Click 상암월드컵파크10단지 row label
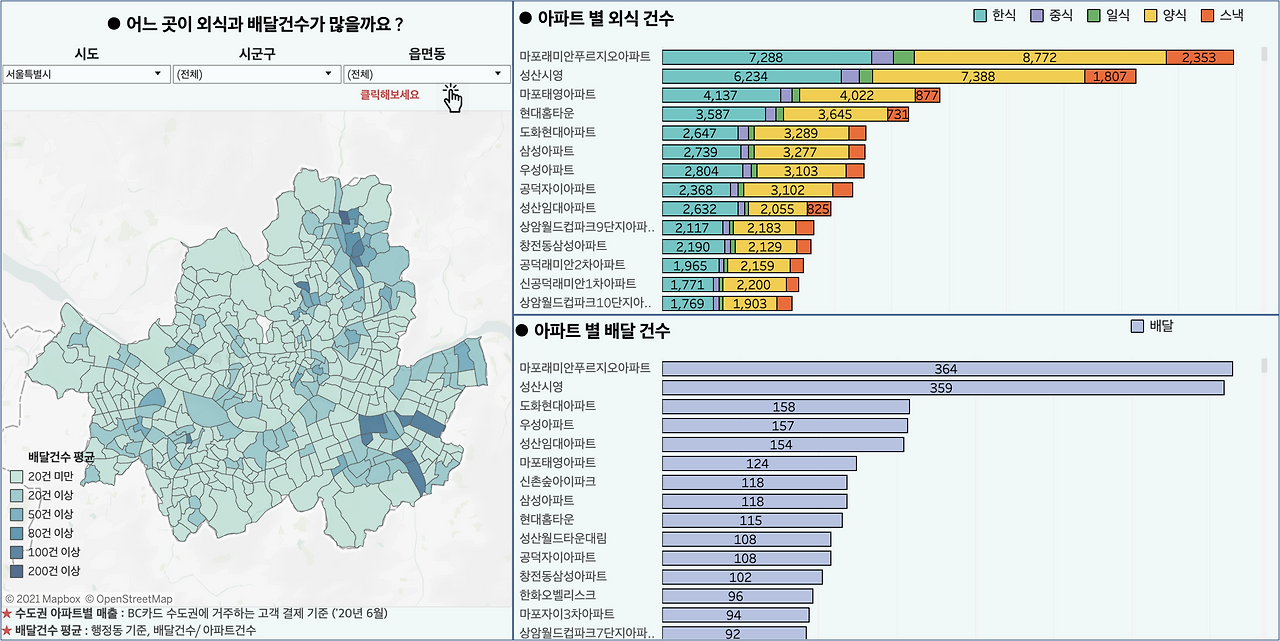Image resolution: width=1280 pixels, height=641 pixels. (587, 302)
